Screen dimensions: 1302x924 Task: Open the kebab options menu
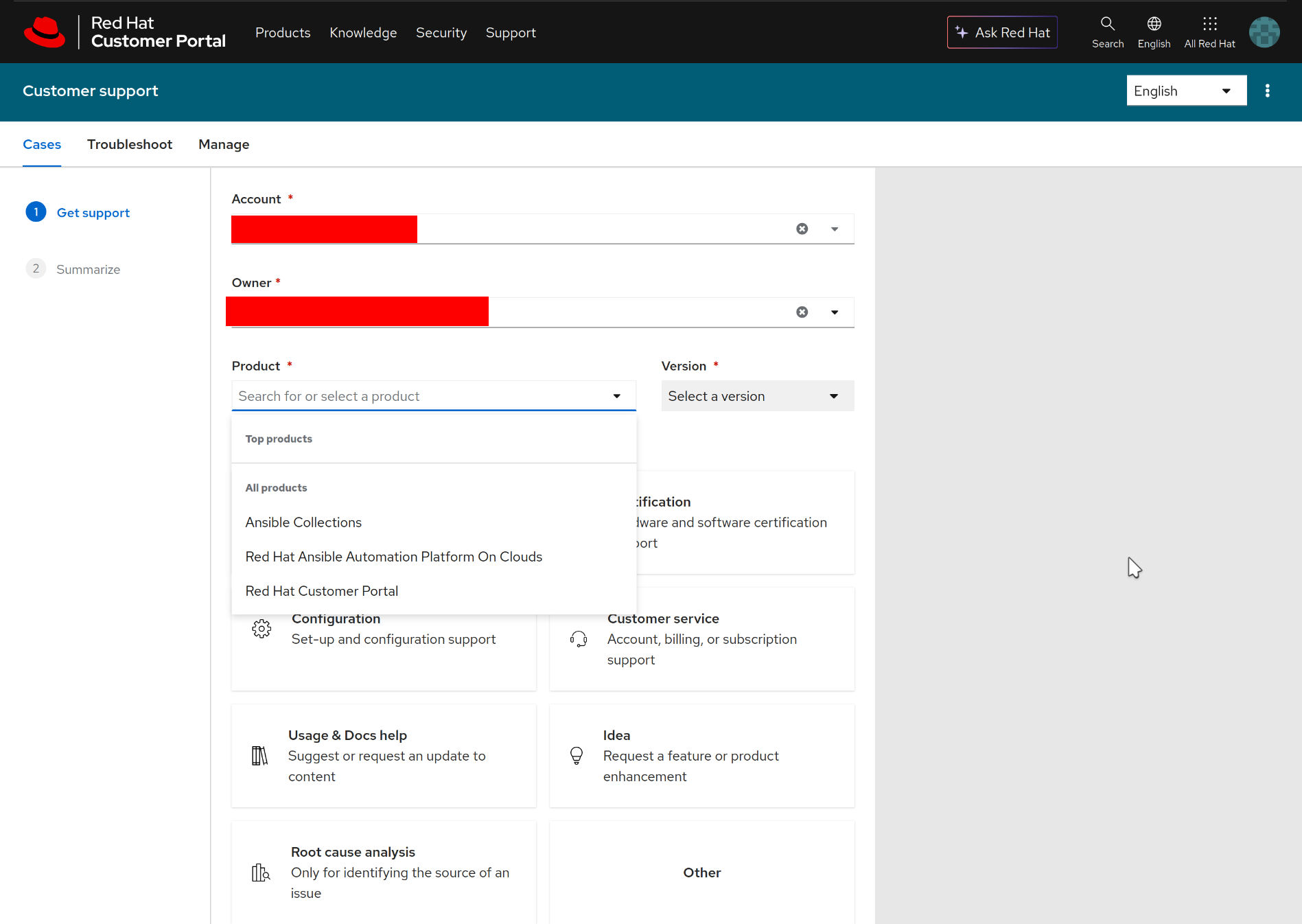(x=1267, y=91)
